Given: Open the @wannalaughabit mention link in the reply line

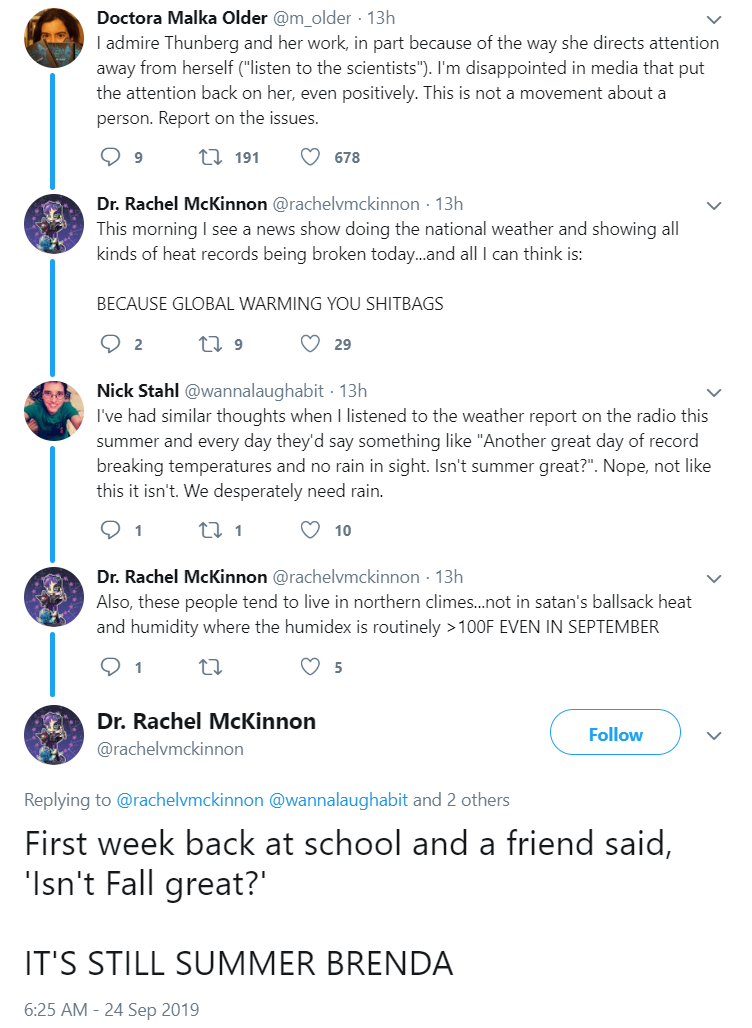Looking at the screenshot, I should coord(338,800).
